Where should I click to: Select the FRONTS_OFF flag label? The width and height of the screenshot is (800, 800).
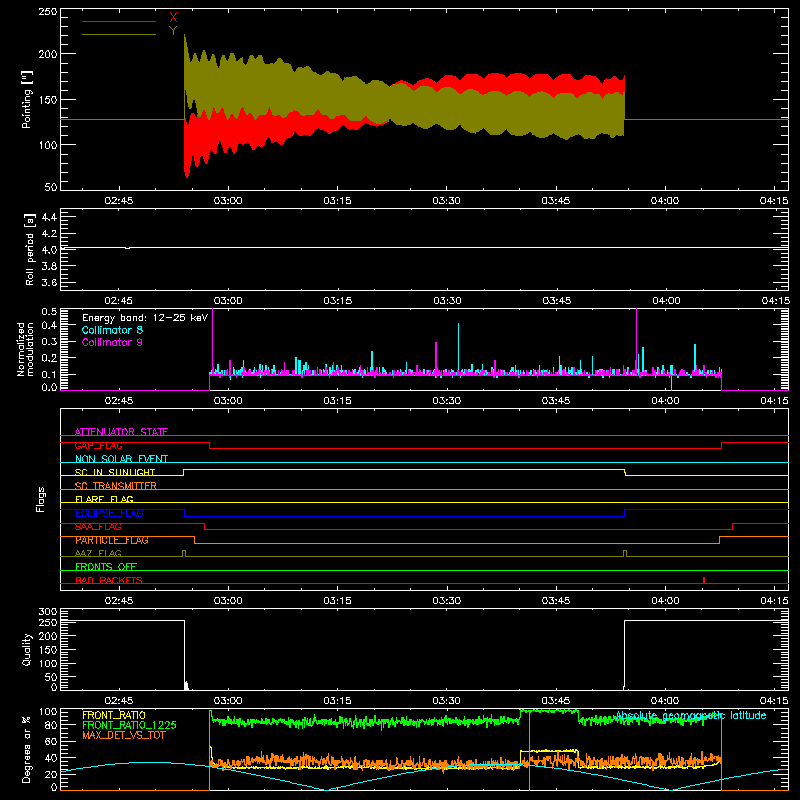tap(106, 566)
